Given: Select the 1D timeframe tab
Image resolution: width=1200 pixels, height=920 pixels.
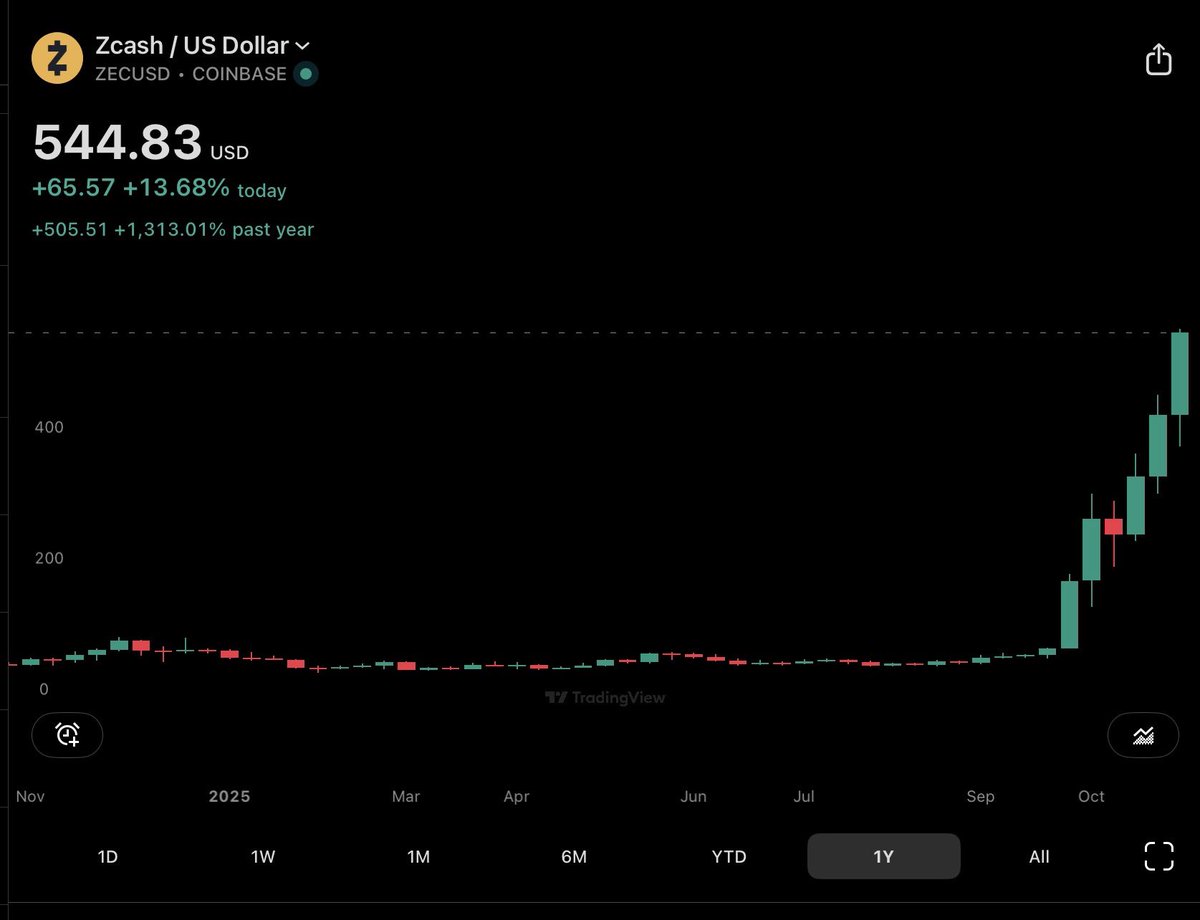Looking at the screenshot, I should click(x=108, y=857).
